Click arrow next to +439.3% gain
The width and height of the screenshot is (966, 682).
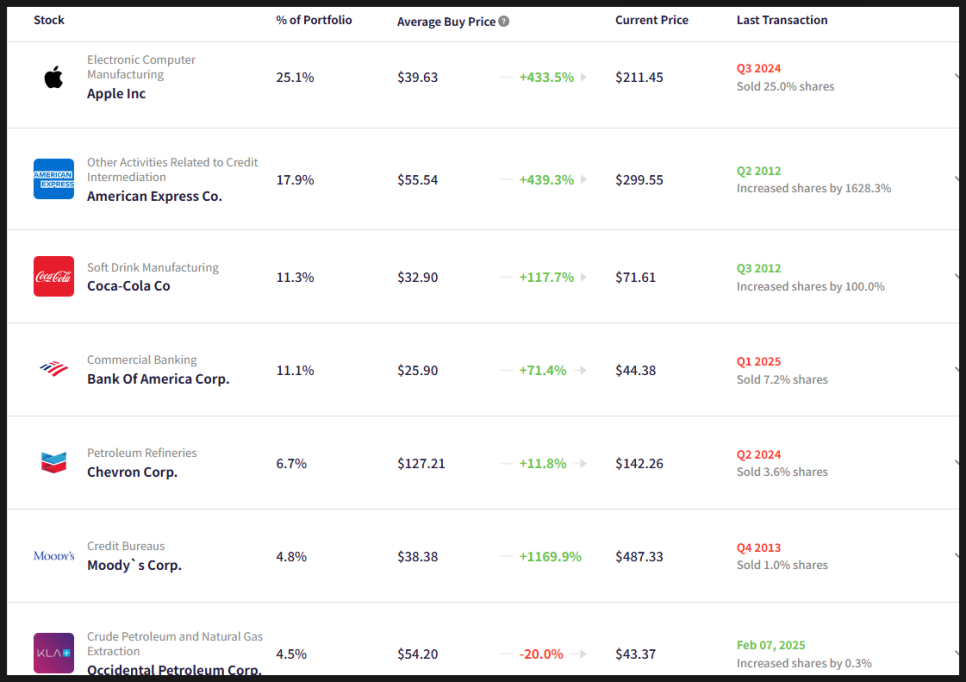coord(583,180)
